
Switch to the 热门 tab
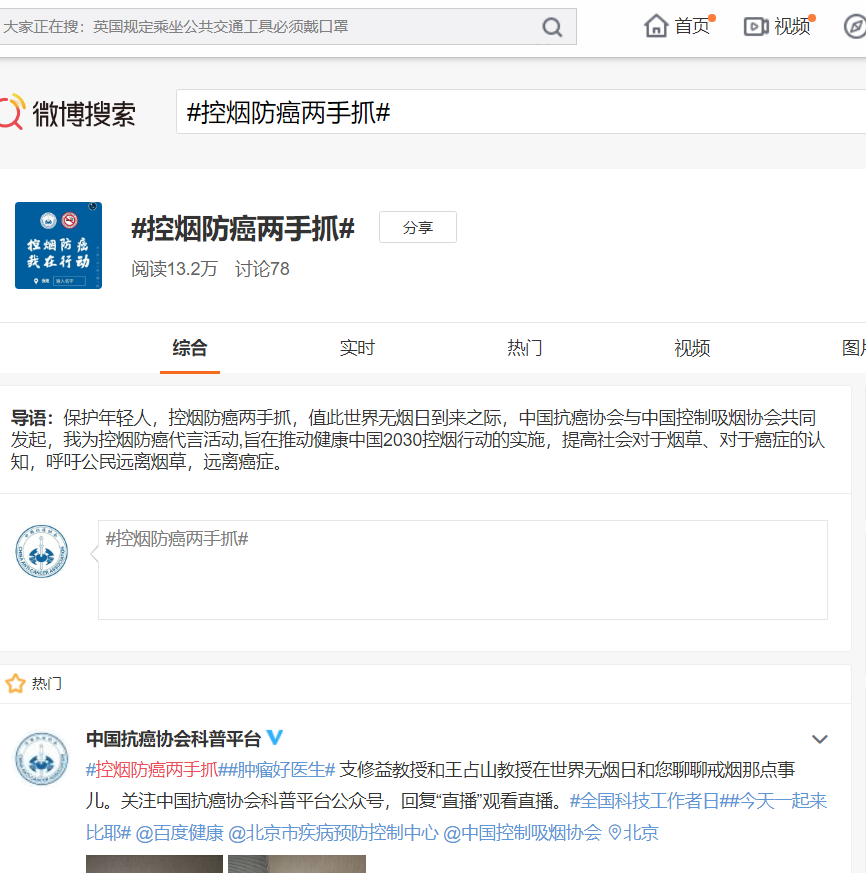524,348
